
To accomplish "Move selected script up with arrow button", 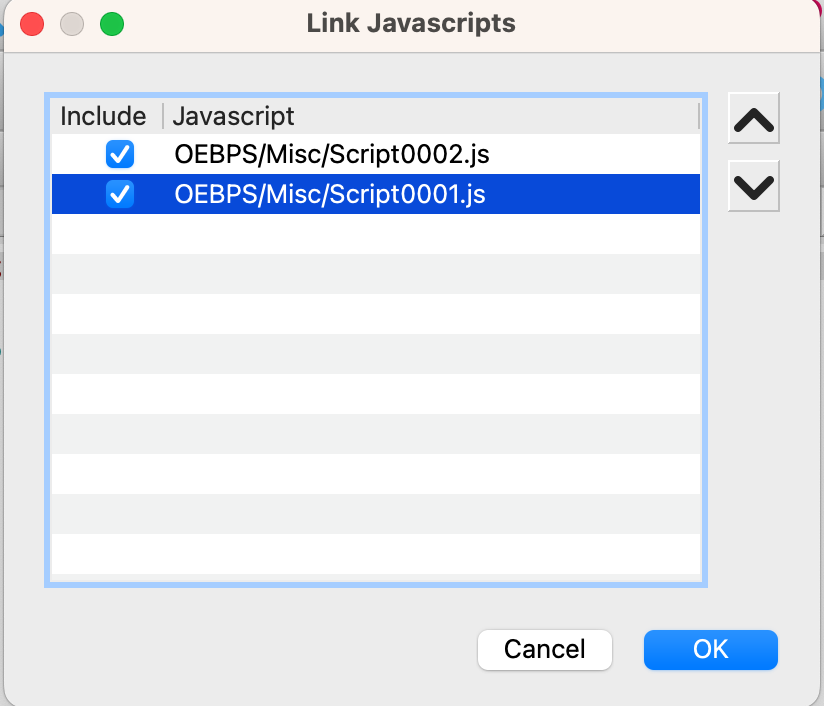I will pyautogui.click(x=754, y=120).
